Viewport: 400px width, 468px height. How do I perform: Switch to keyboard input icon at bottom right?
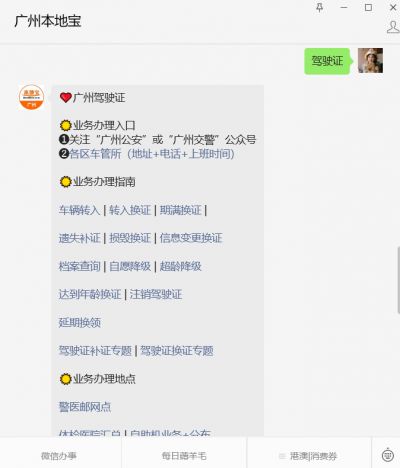[x=388, y=455]
